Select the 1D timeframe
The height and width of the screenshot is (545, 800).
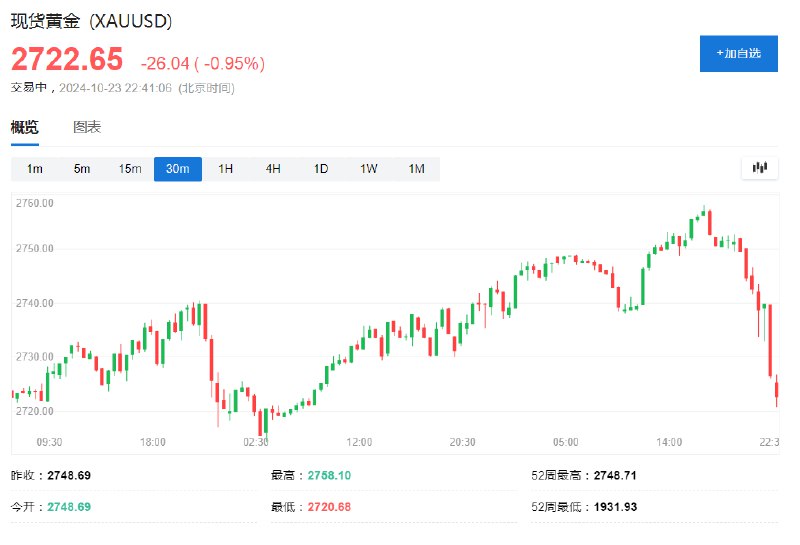tap(321, 169)
